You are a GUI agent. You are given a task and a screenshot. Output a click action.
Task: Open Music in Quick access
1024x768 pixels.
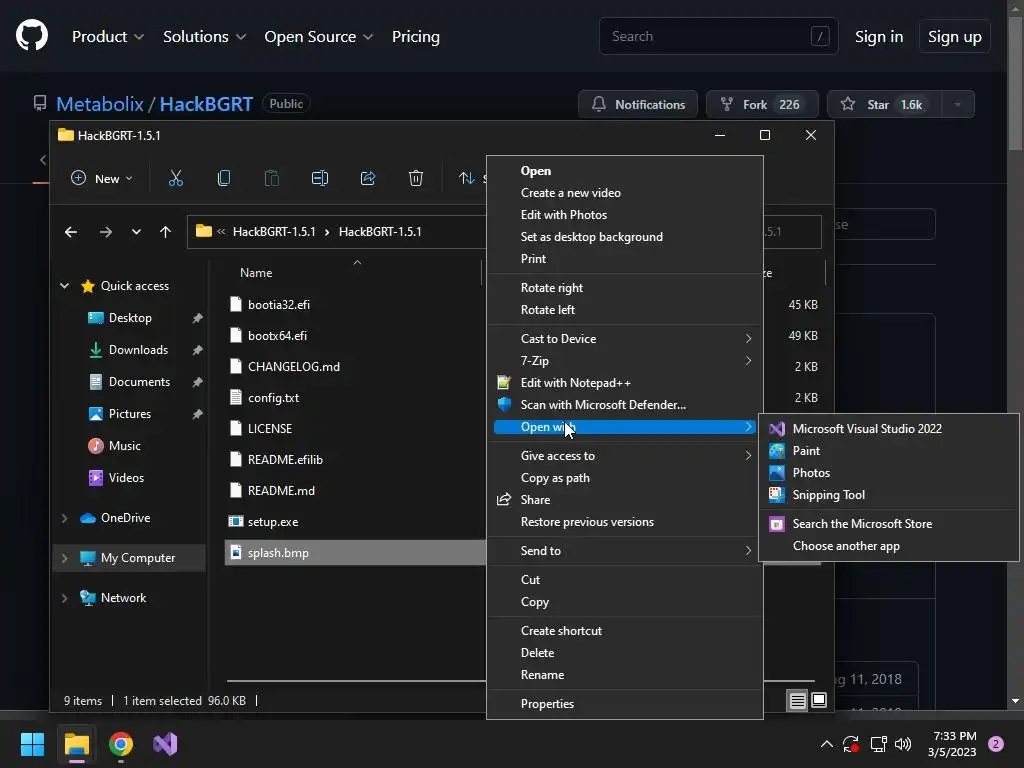124,446
